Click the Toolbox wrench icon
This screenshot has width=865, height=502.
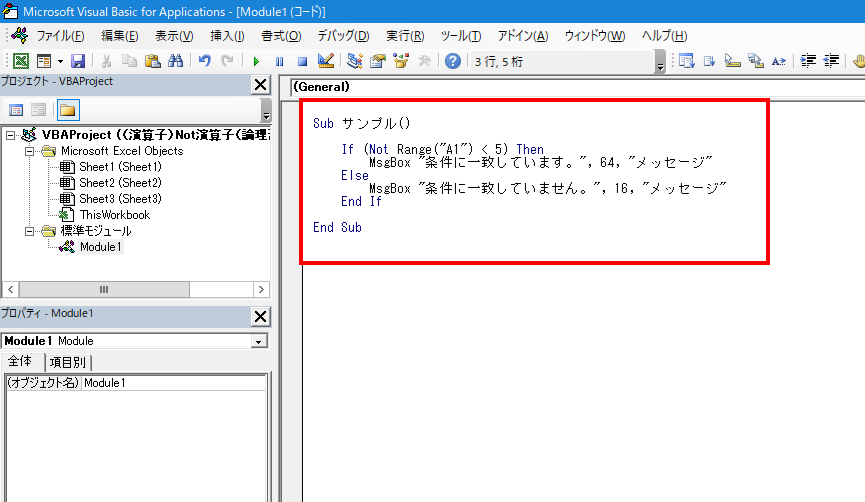424,61
